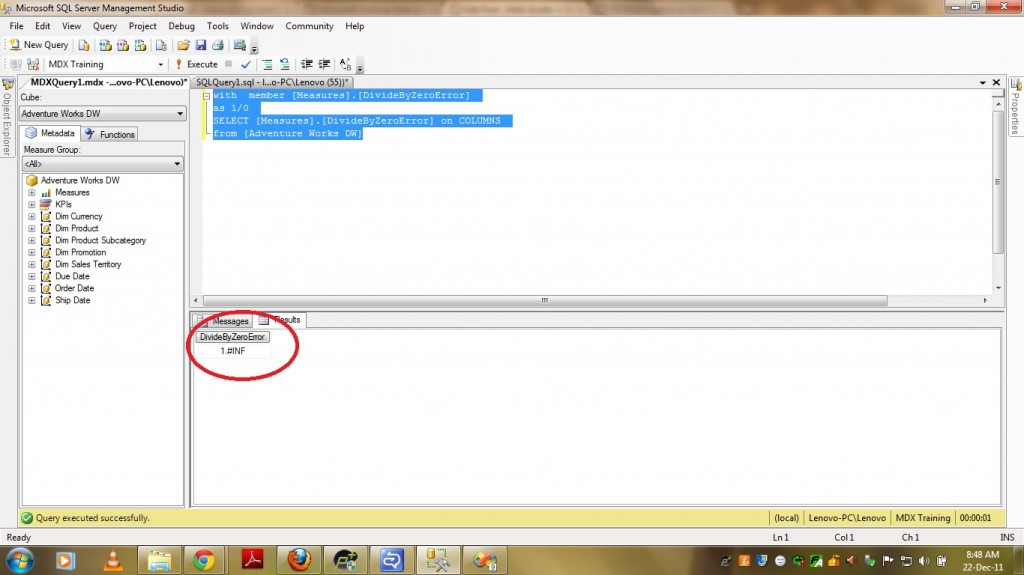Switch to the SQLQuery1.sql tab
The image size is (1024, 575).
(272, 82)
